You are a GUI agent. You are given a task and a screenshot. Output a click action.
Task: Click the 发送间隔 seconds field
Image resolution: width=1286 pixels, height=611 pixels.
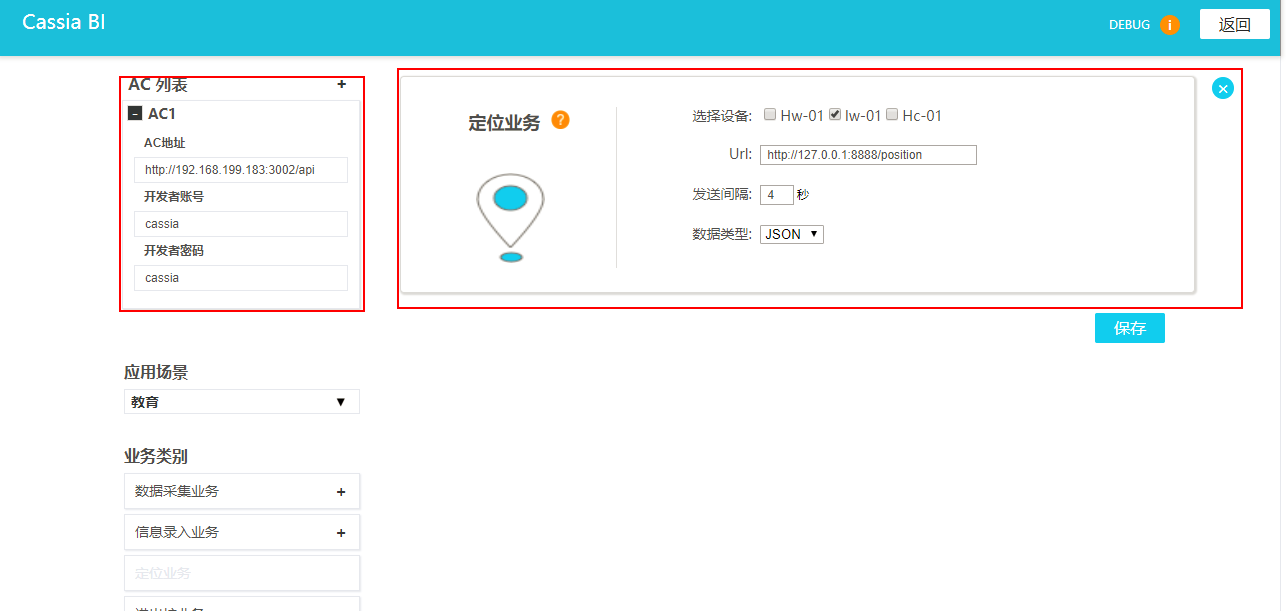776,195
